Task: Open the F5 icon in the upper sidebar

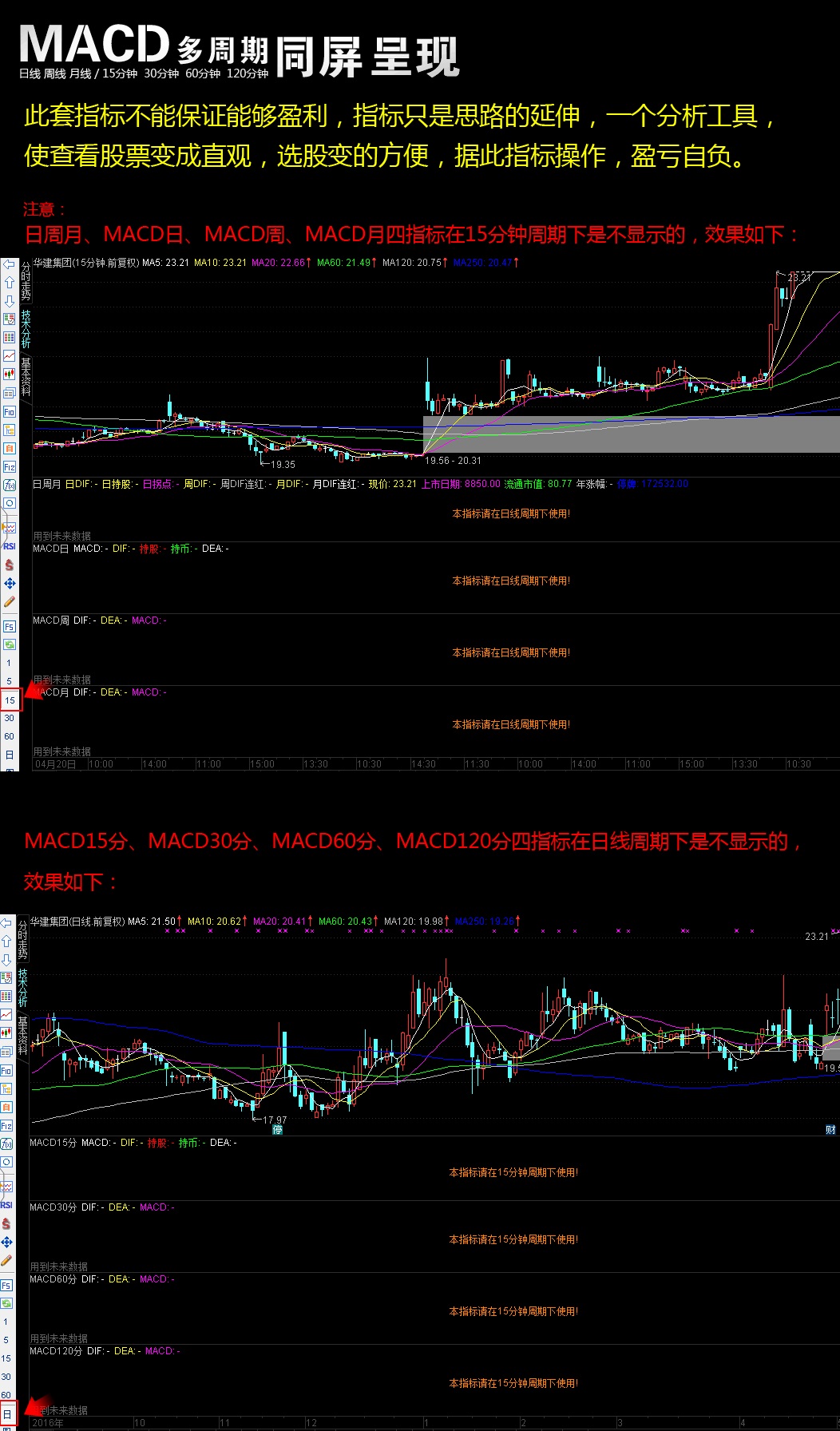Action: coord(9,626)
